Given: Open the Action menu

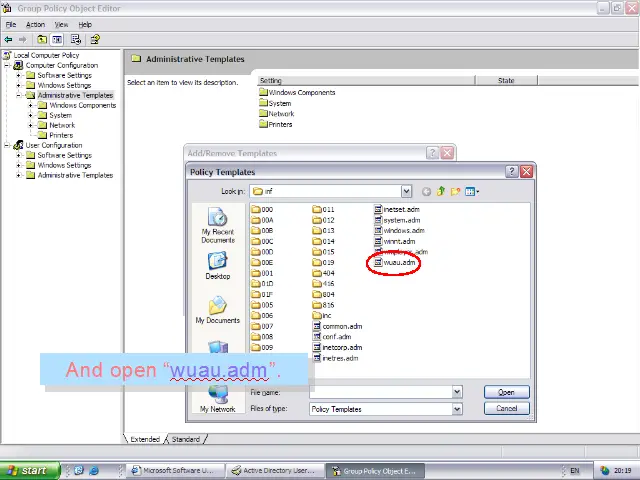Looking at the screenshot, I should pos(36,24).
